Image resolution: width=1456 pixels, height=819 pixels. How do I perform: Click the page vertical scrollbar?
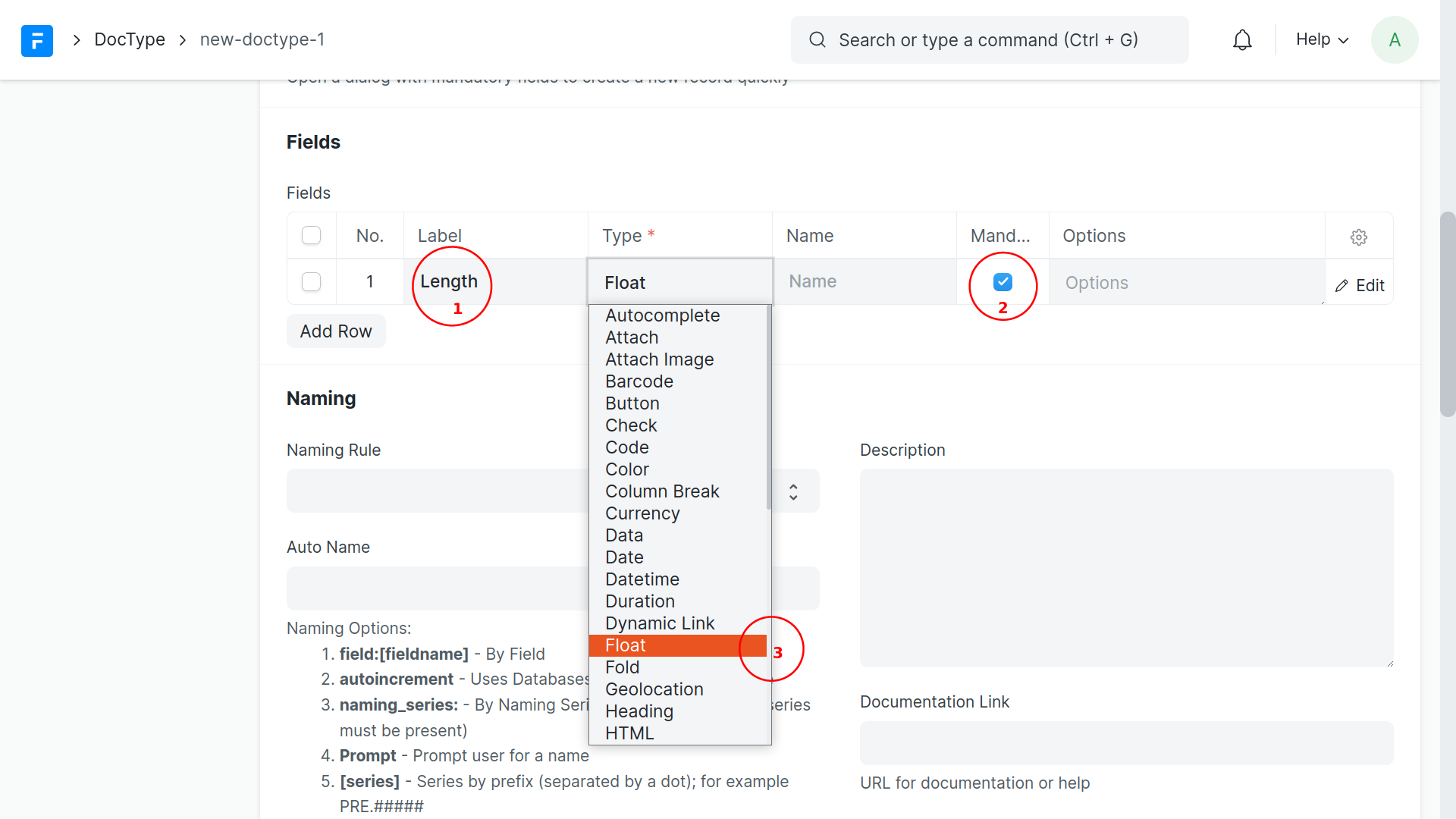(x=1447, y=315)
